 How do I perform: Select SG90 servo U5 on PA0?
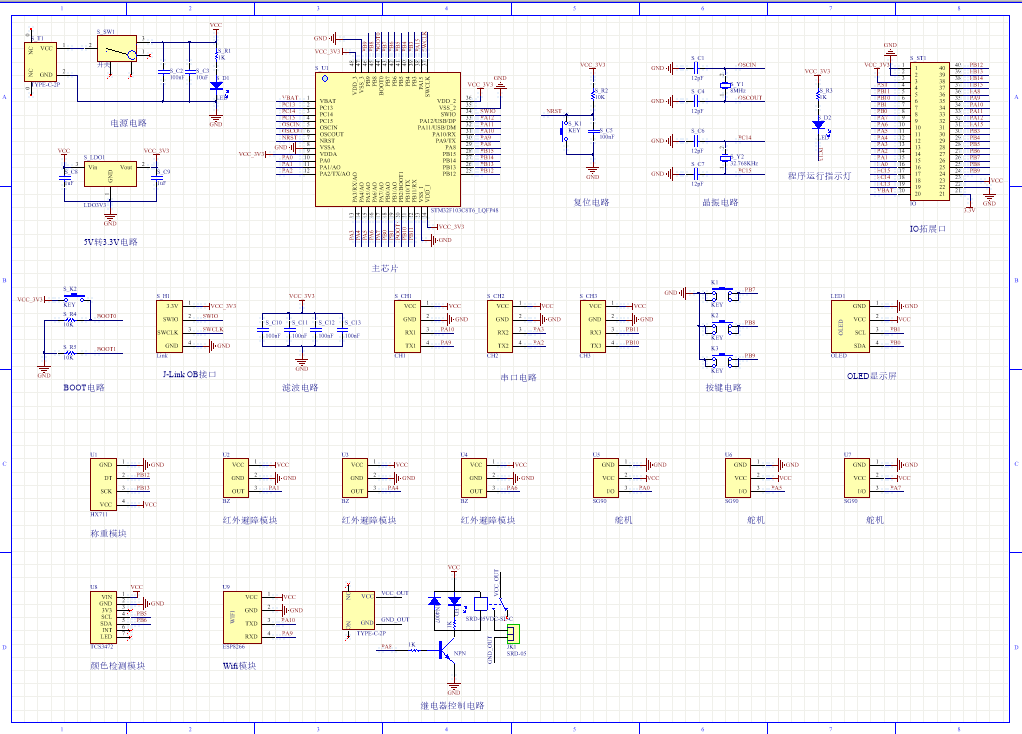click(606, 478)
